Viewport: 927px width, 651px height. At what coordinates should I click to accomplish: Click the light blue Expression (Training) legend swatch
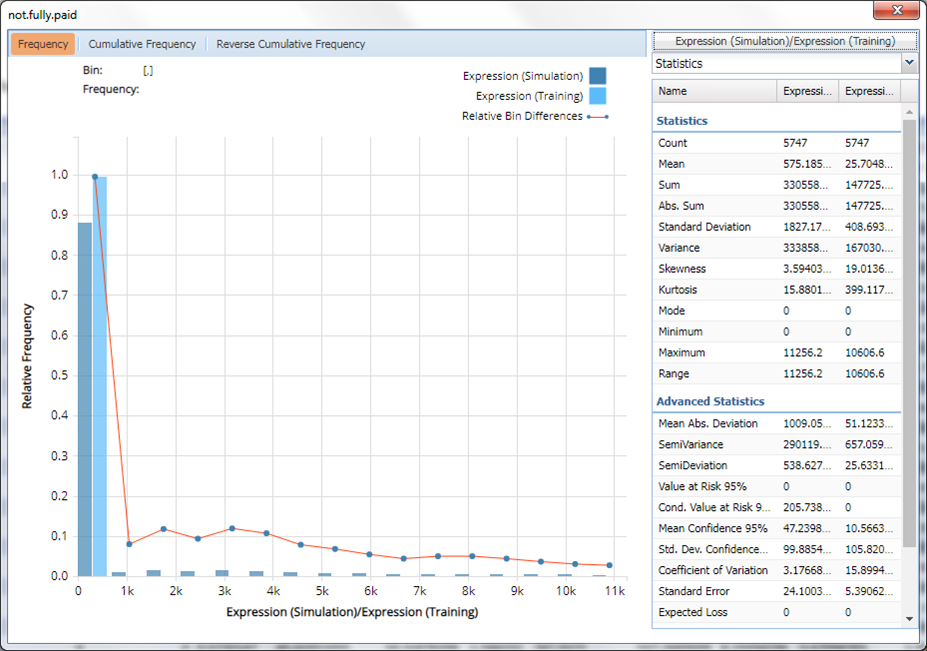click(598, 96)
